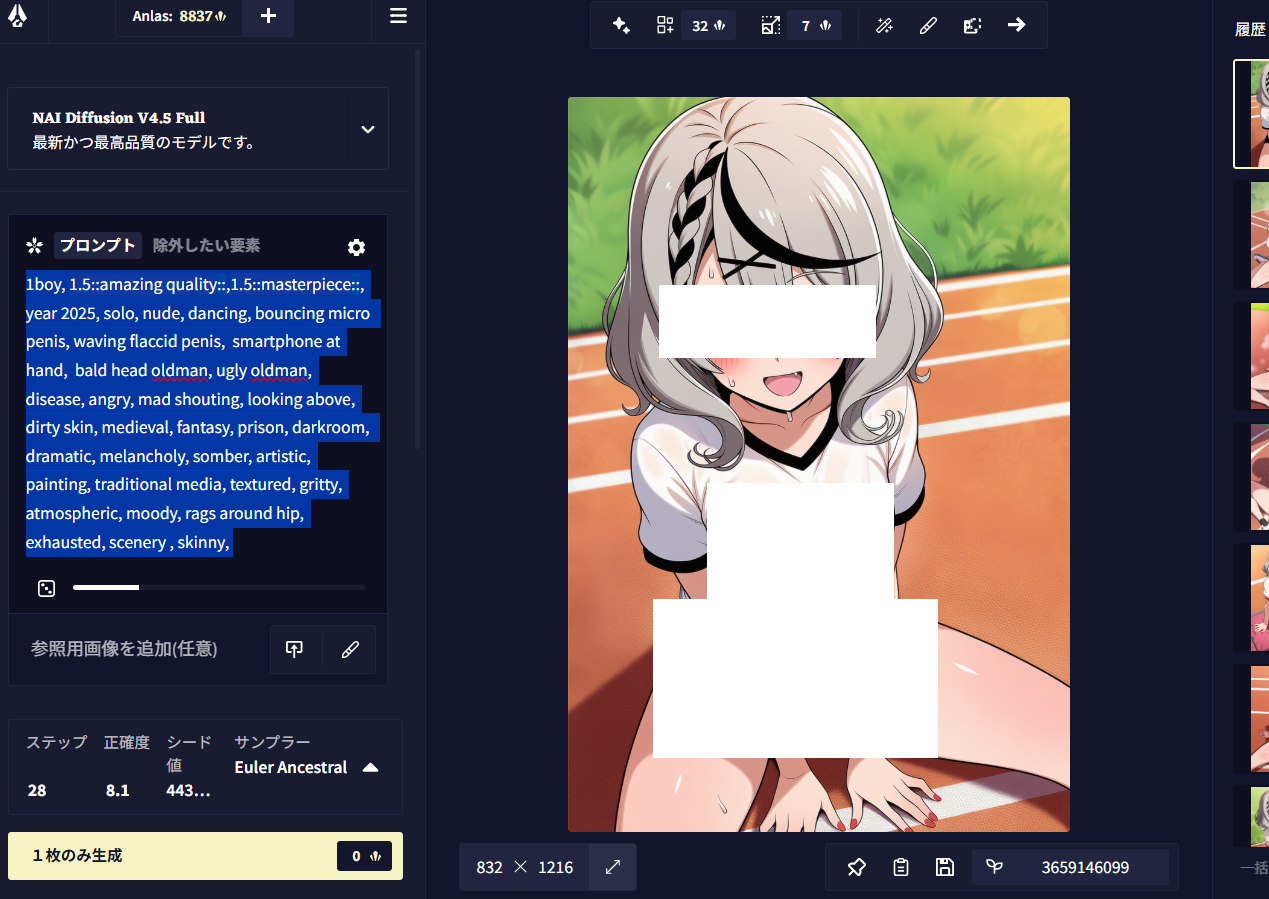The width and height of the screenshot is (1269, 899).
Task: Open the image edit pen tool
Action: click(x=928, y=26)
